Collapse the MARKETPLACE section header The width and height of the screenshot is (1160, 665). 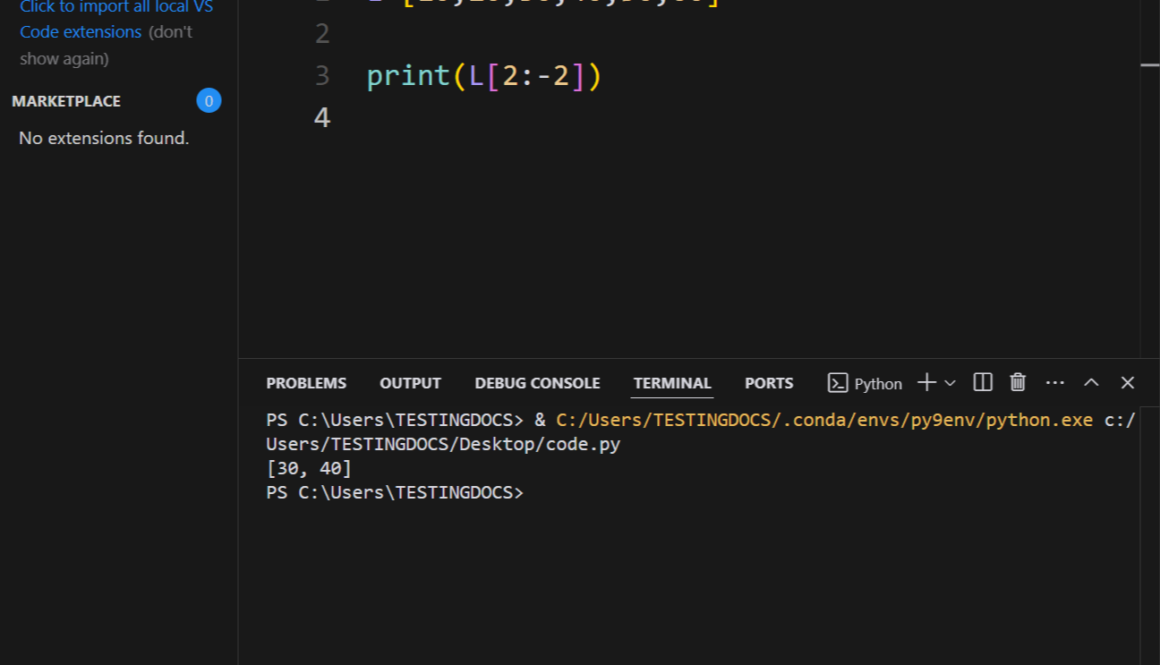[66, 101]
